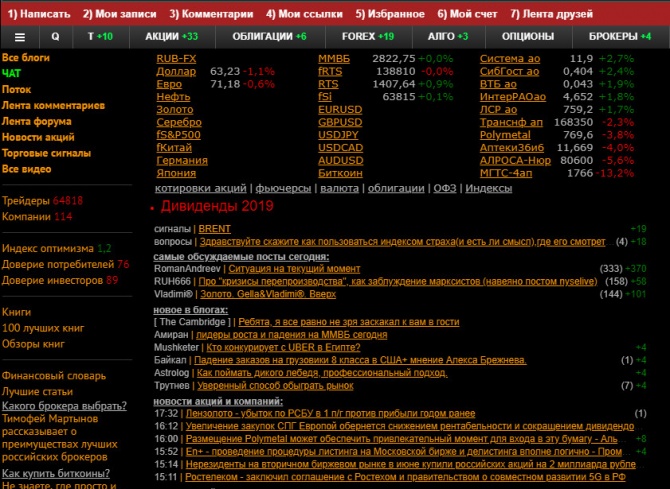This screenshot has height=489, width=670.
Task: Open 'Золото. Gella&Vladimi®. Вверх' post
Action: [x=268, y=294]
